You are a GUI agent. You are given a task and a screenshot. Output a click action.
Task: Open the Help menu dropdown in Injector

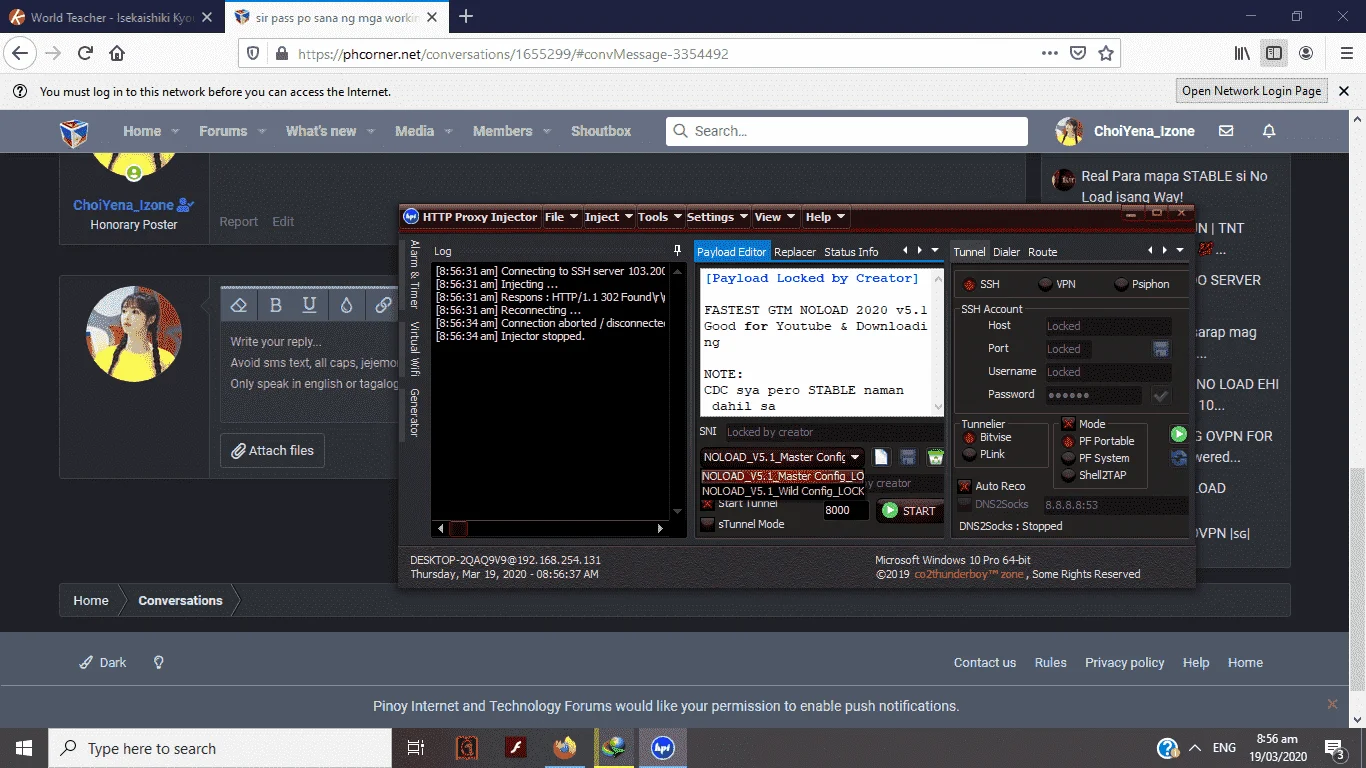click(x=825, y=217)
